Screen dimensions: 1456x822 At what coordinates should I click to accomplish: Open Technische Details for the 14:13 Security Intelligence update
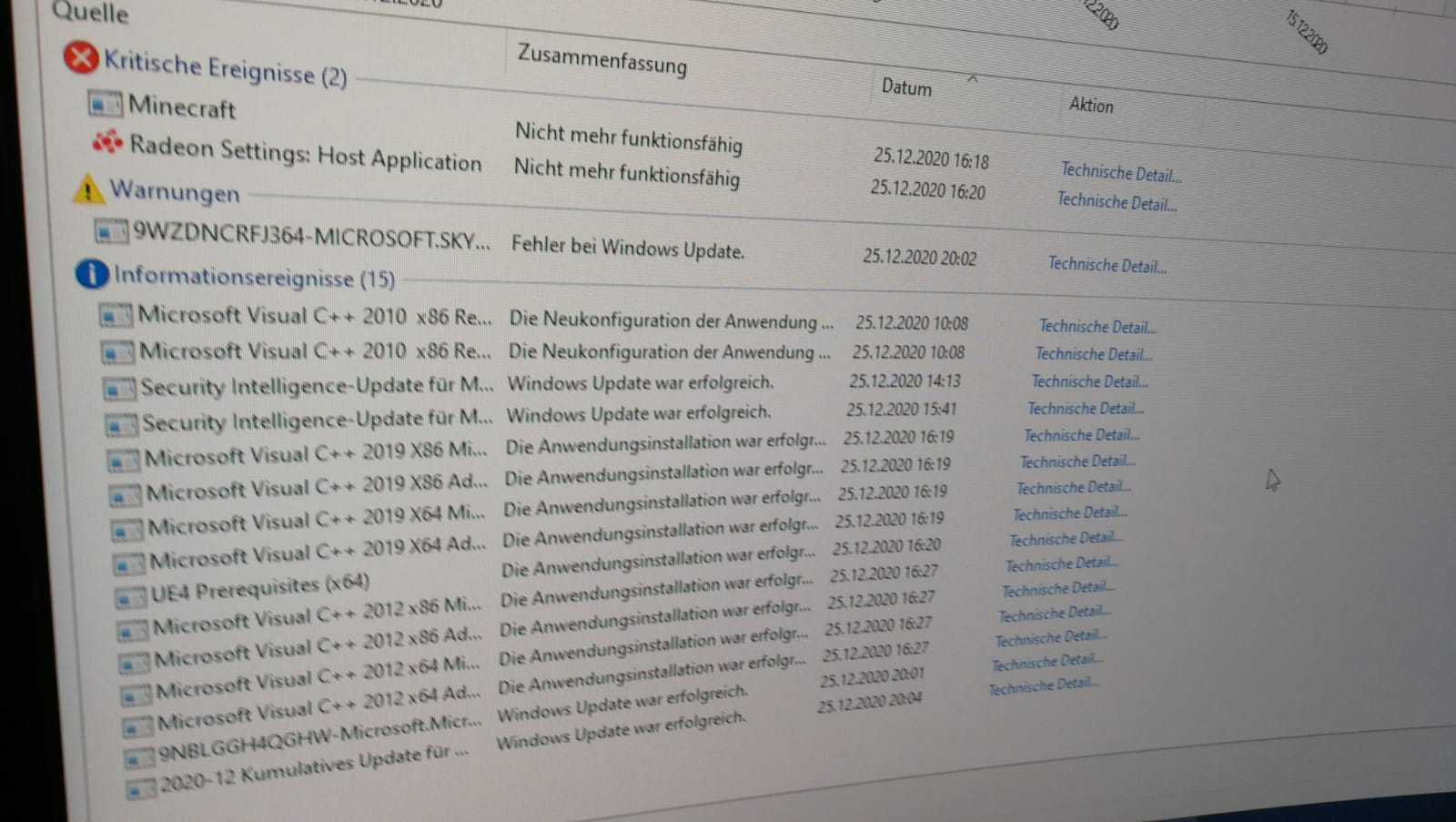[1089, 381]
